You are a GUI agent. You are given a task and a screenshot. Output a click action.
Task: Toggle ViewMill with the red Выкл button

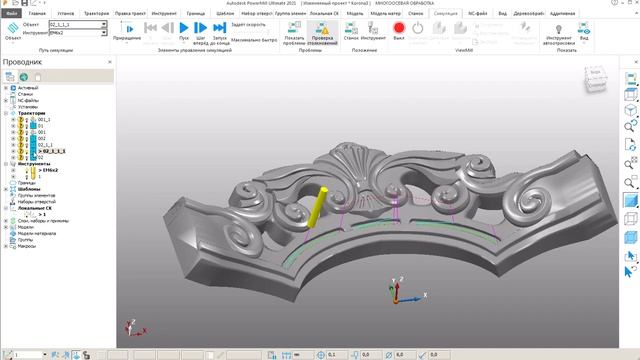point(399,28)
